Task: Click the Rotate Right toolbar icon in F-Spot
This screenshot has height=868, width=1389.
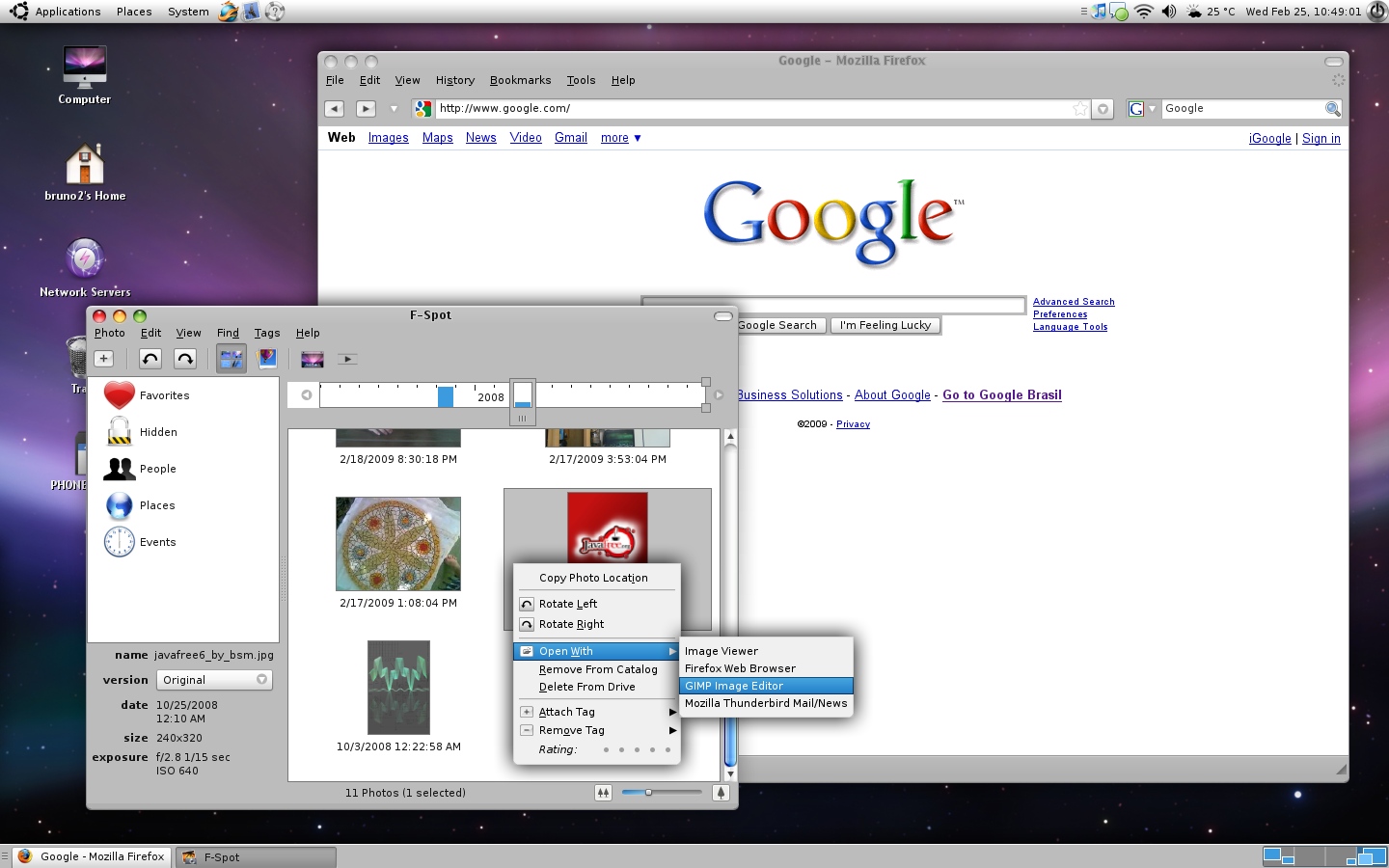Action: [x=185, y=359]
